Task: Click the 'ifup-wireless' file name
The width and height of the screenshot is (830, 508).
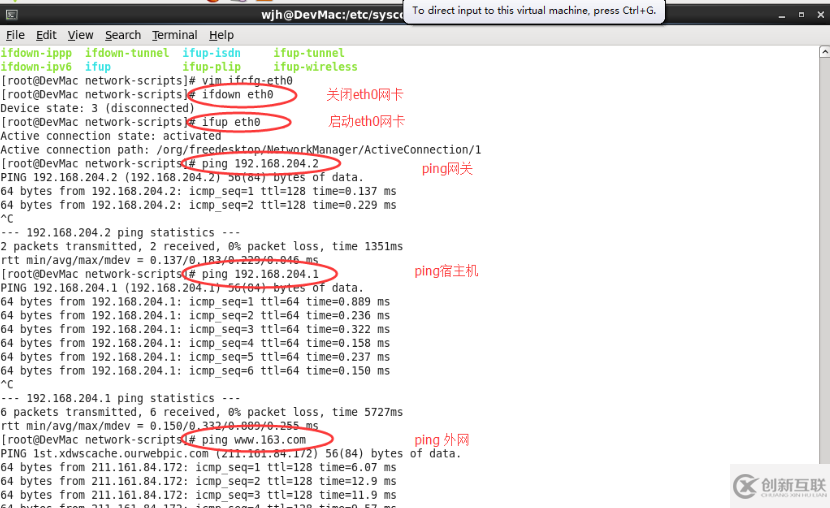Action: coord(315,67)
